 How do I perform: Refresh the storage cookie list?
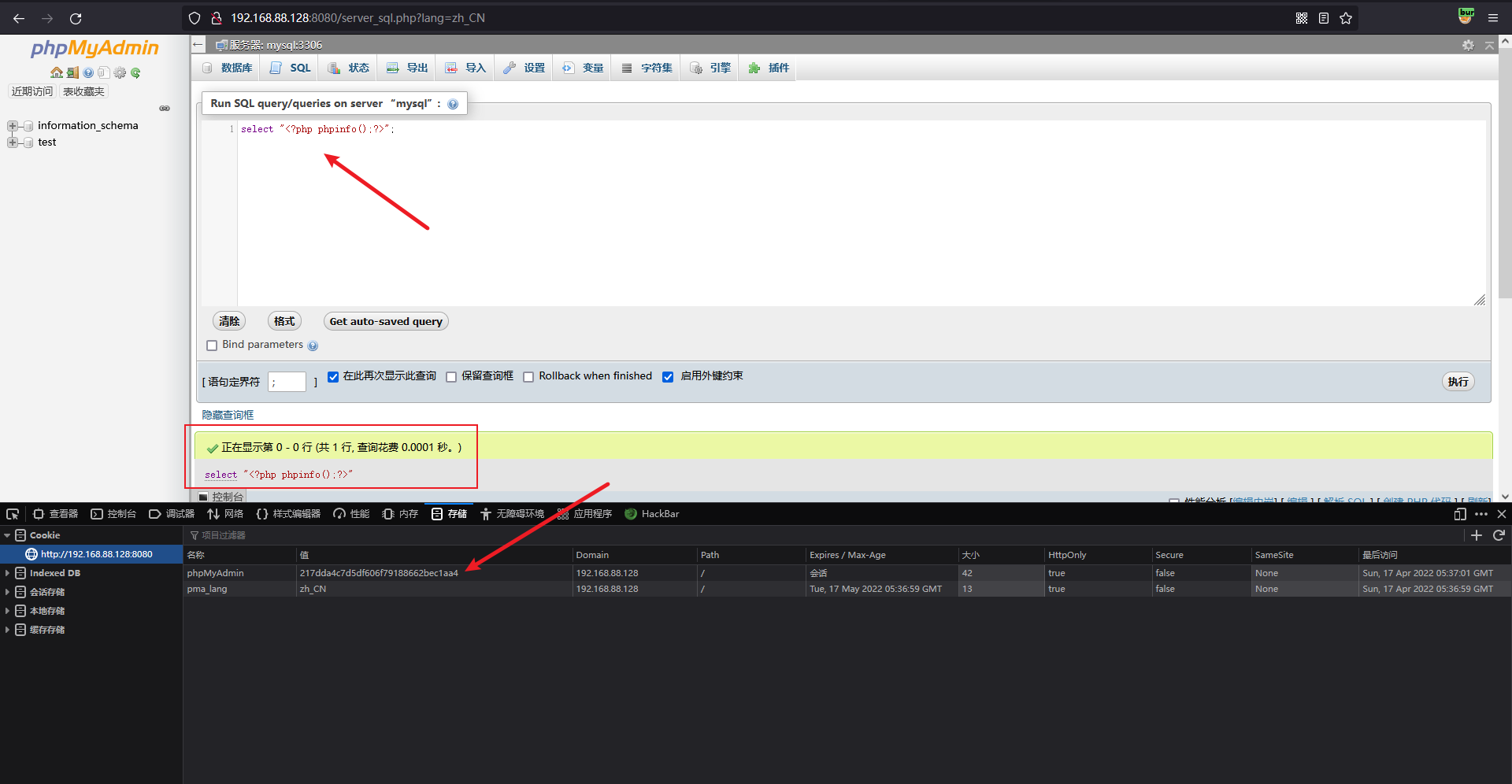(1499, 535)
